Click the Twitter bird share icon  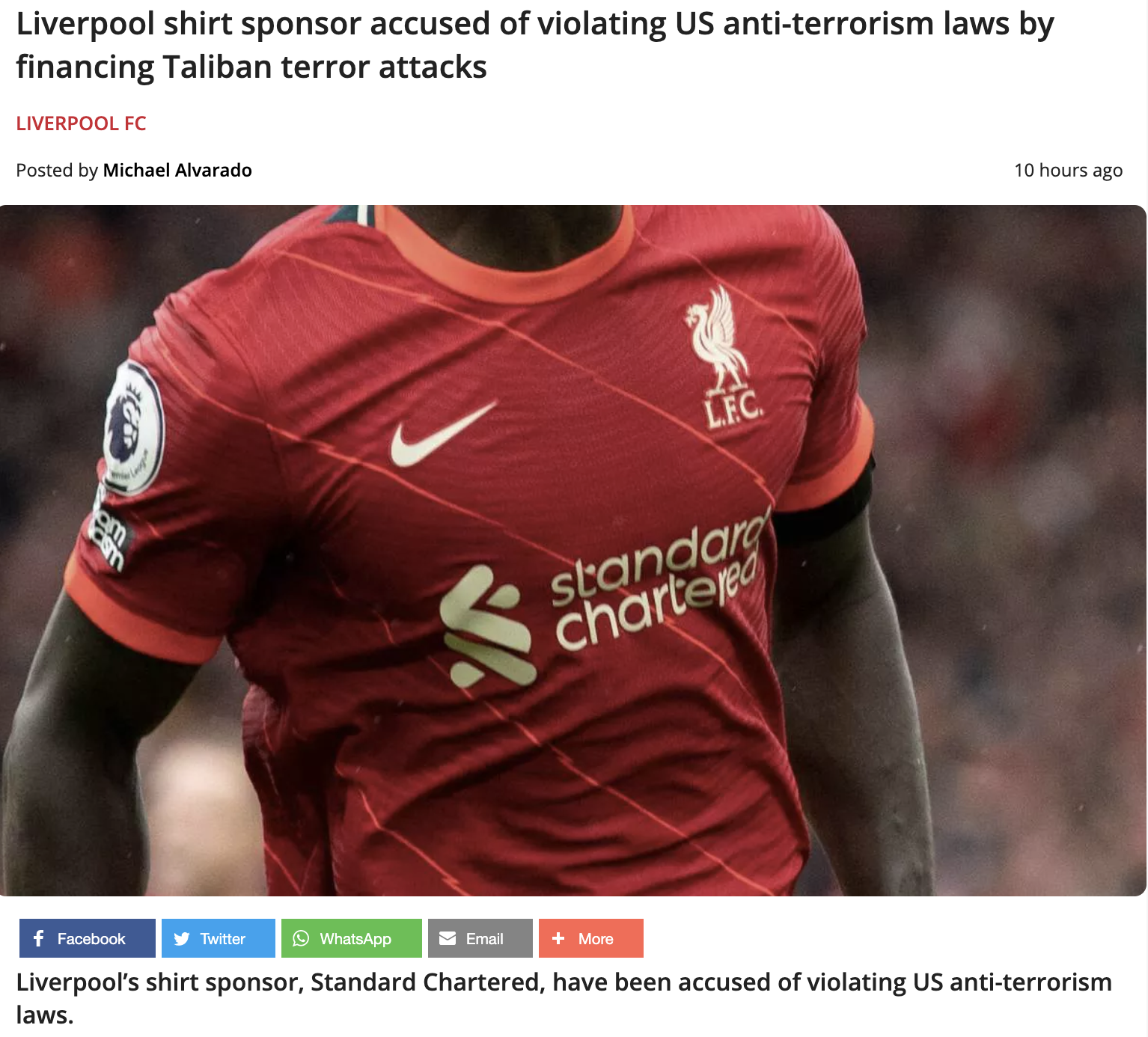(x=182, y=938)
